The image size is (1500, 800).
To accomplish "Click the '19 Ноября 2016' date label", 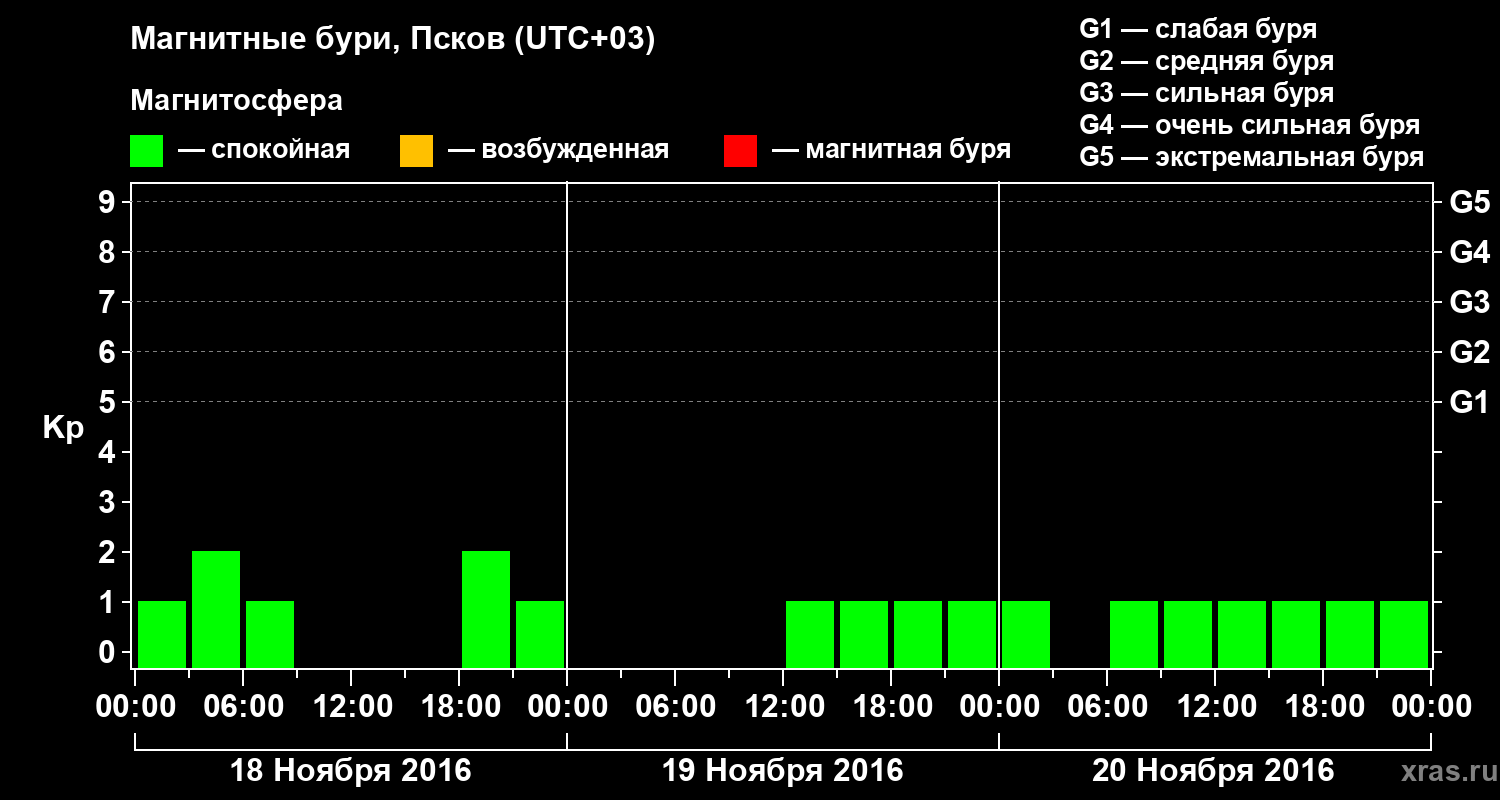I will 783,771.
